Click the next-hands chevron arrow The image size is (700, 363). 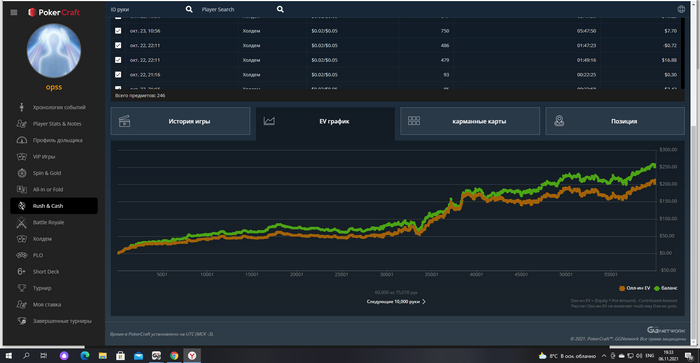424,301
